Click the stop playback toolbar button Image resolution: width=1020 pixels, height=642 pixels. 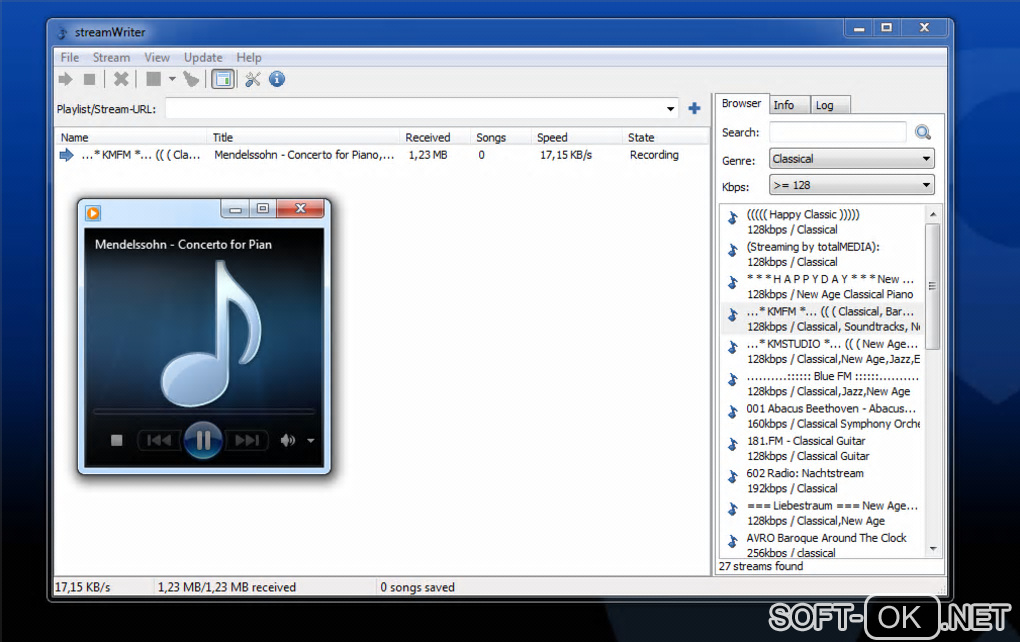click(x=154, y=79)
